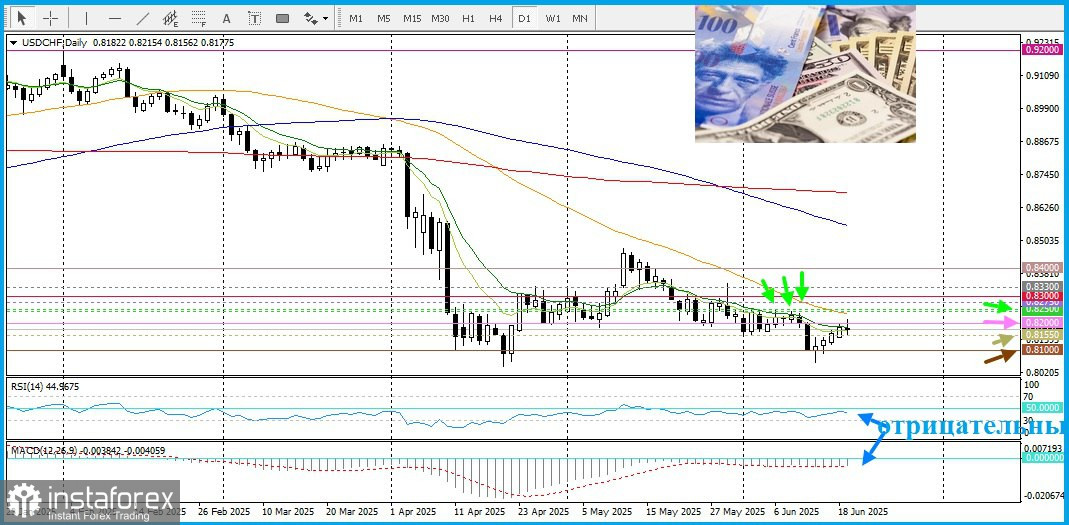Open the arrows tool dropdown arrow
Image resolution: width=1069 pixels, height=525 pixels.
(325, 18)
